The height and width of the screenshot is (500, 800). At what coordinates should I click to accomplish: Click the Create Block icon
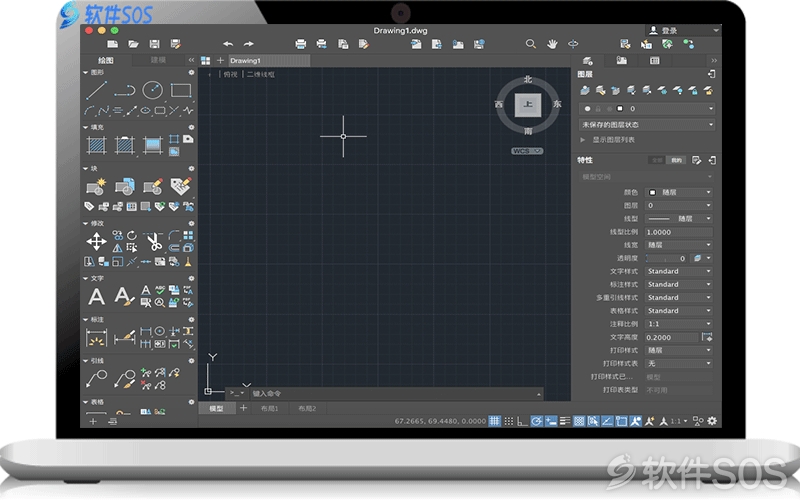(x=96, y=187)
